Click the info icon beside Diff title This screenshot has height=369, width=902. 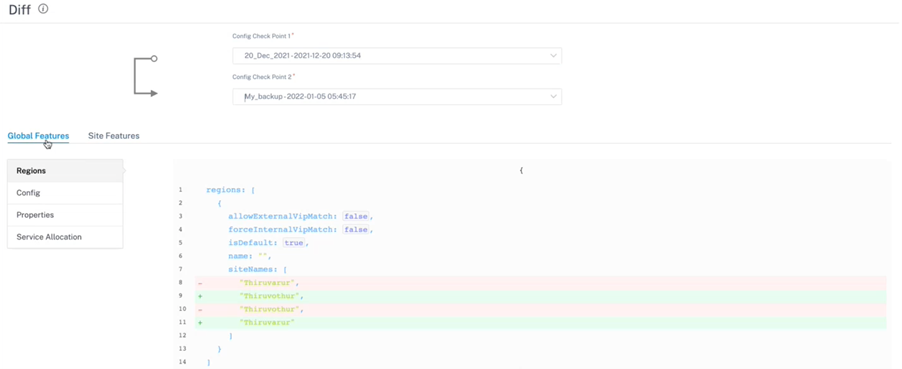tap(43, 9)
